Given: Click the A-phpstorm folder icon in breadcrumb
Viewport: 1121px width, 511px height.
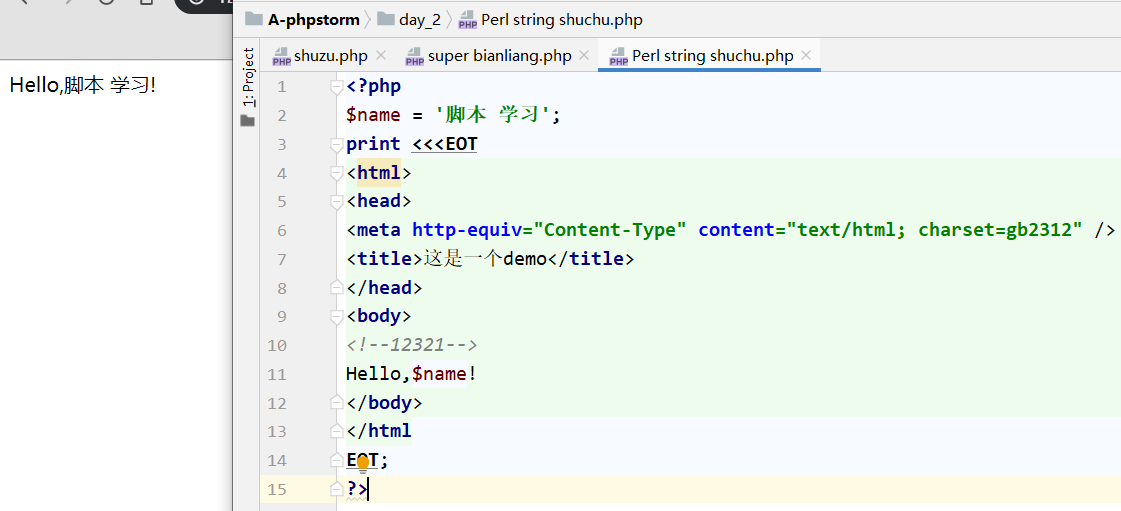Looking at the screenshot, I should [254, 19].
